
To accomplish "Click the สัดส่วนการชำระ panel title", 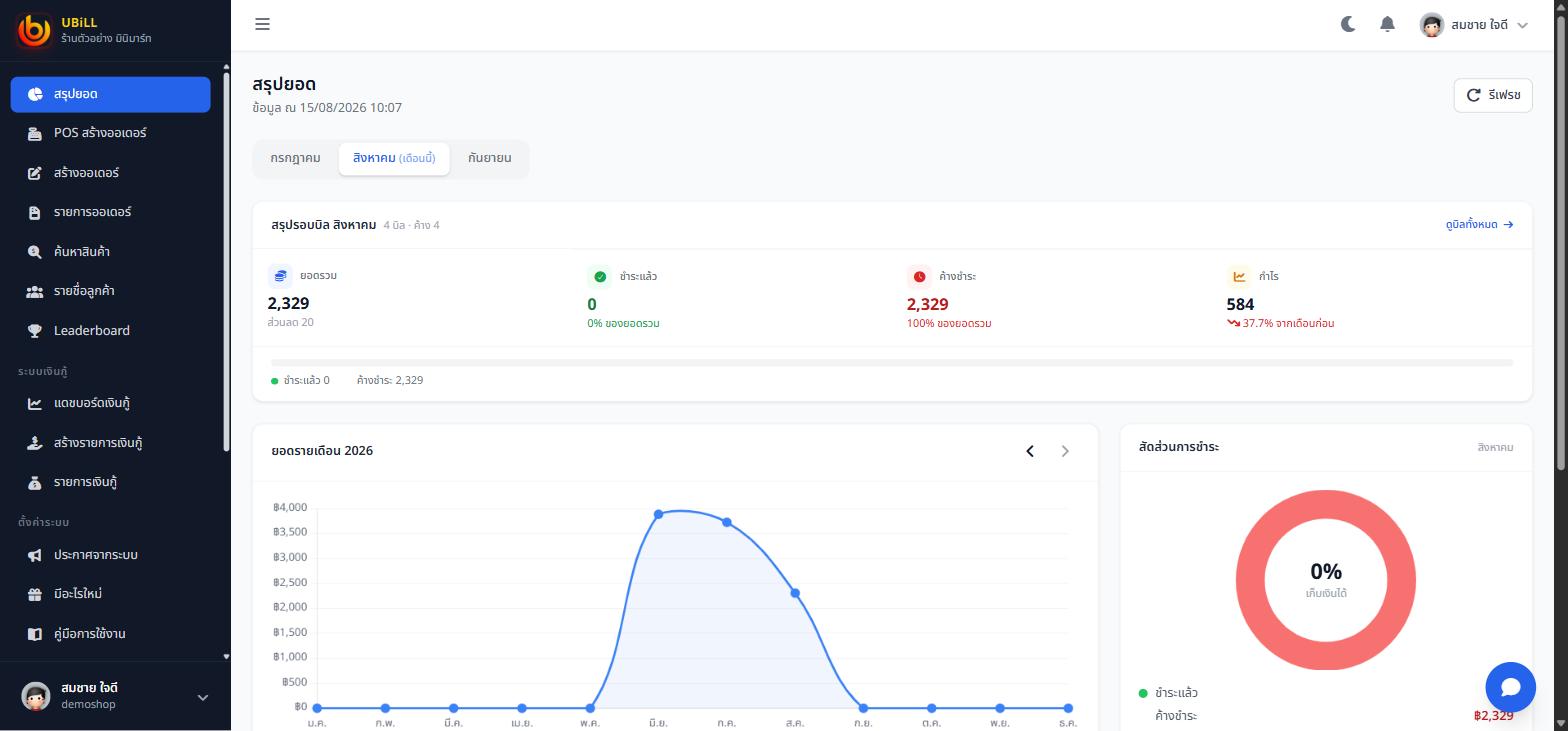I will click(x=1179, y=447).
